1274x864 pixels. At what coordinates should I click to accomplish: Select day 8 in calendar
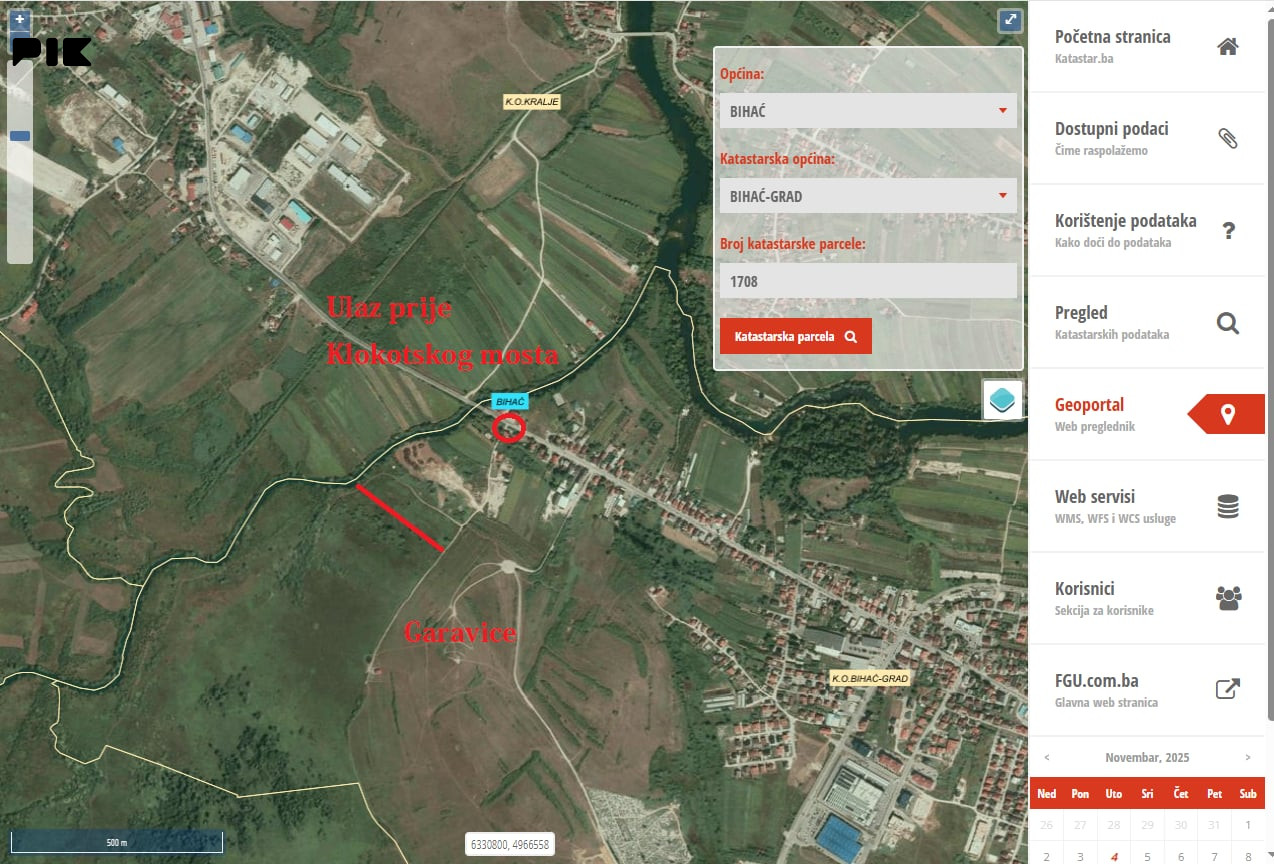pyautogui.click(x=1248, y=856)
